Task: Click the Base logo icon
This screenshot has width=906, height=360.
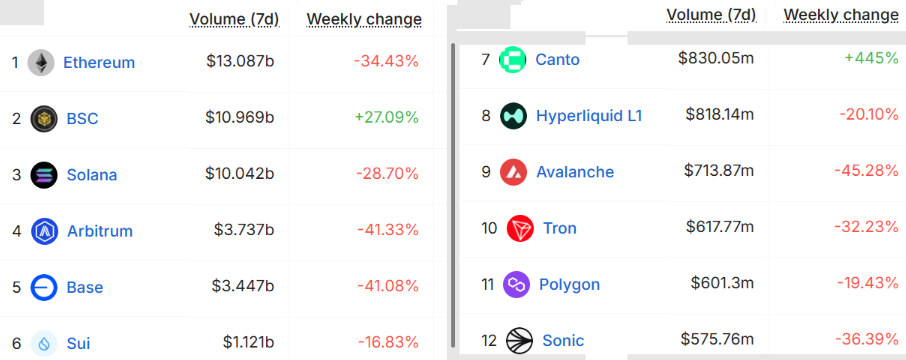Action: point(44,287)
